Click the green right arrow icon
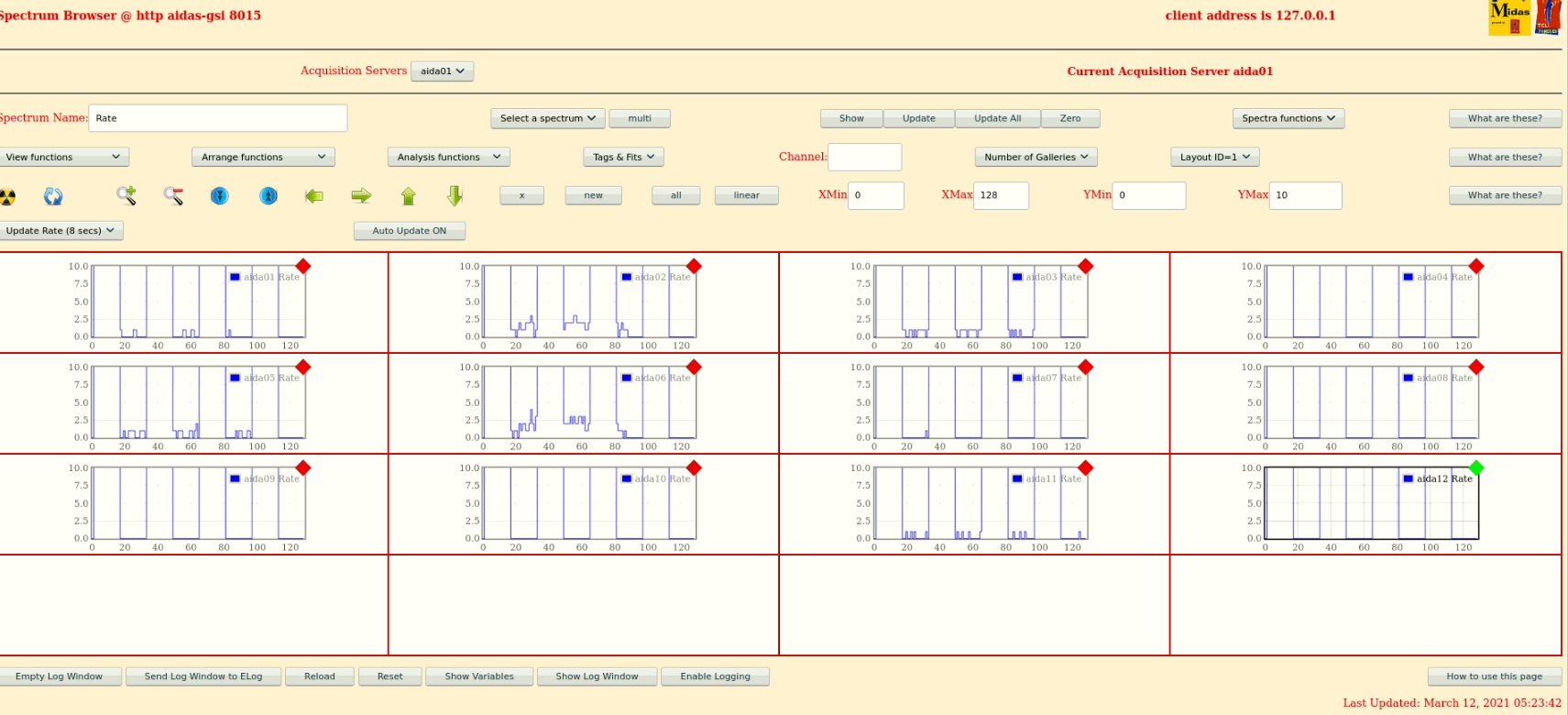Screen dimensions: 1568x715 coord(361,195)
